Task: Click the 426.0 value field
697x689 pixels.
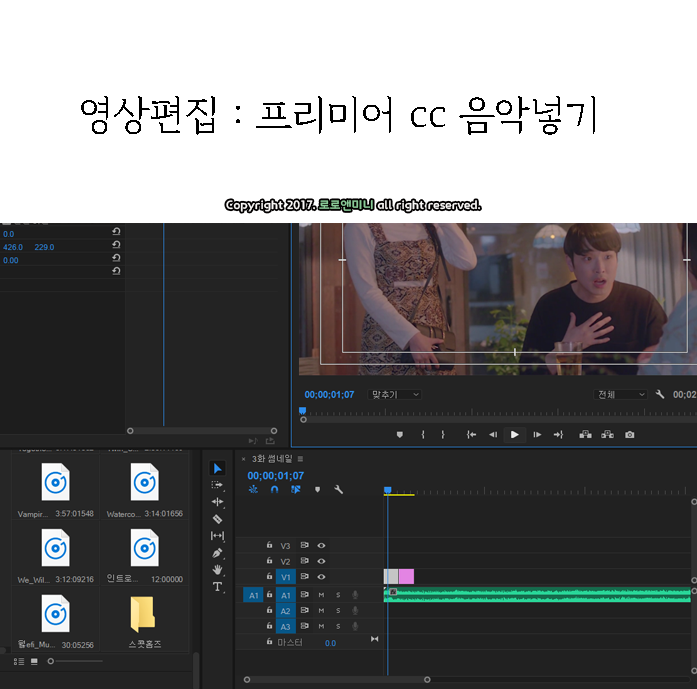Action: click(x=13, y=247)
